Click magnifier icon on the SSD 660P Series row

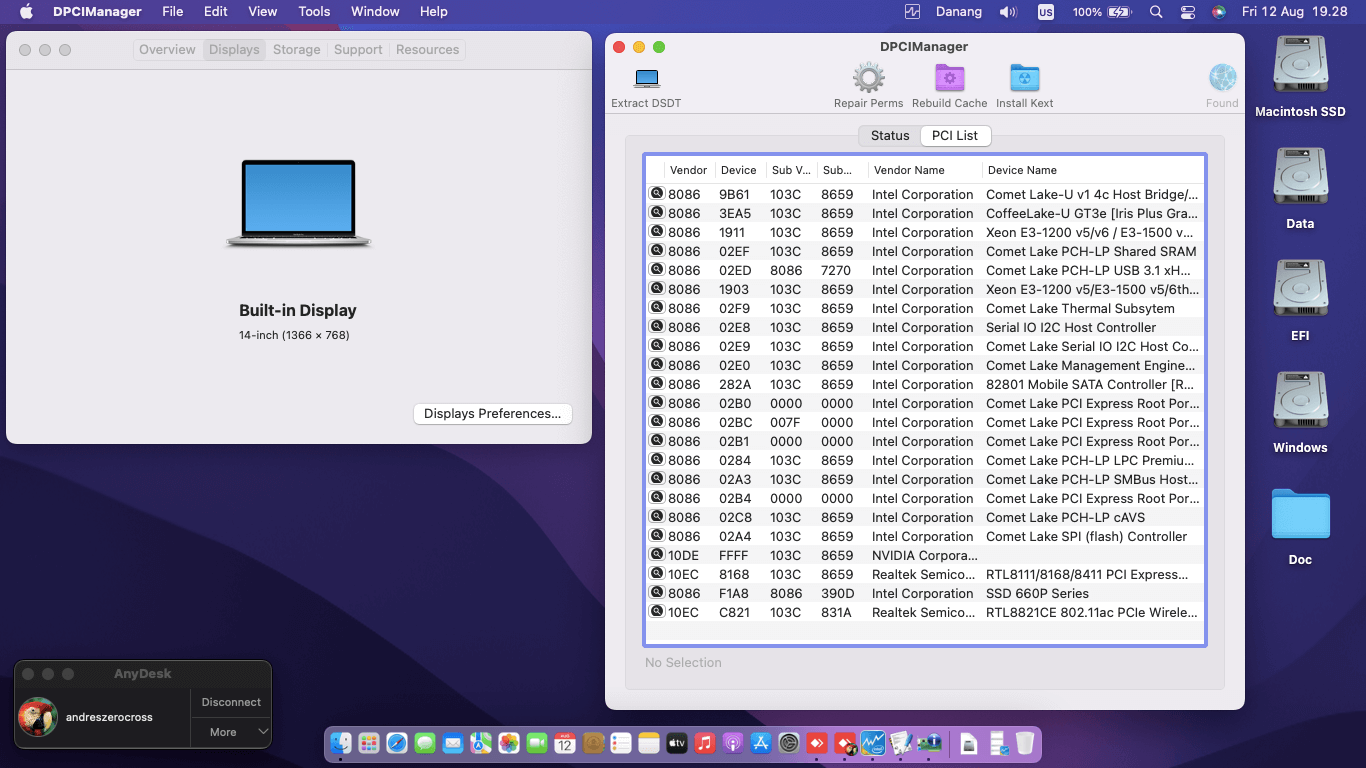click(656, 592)
